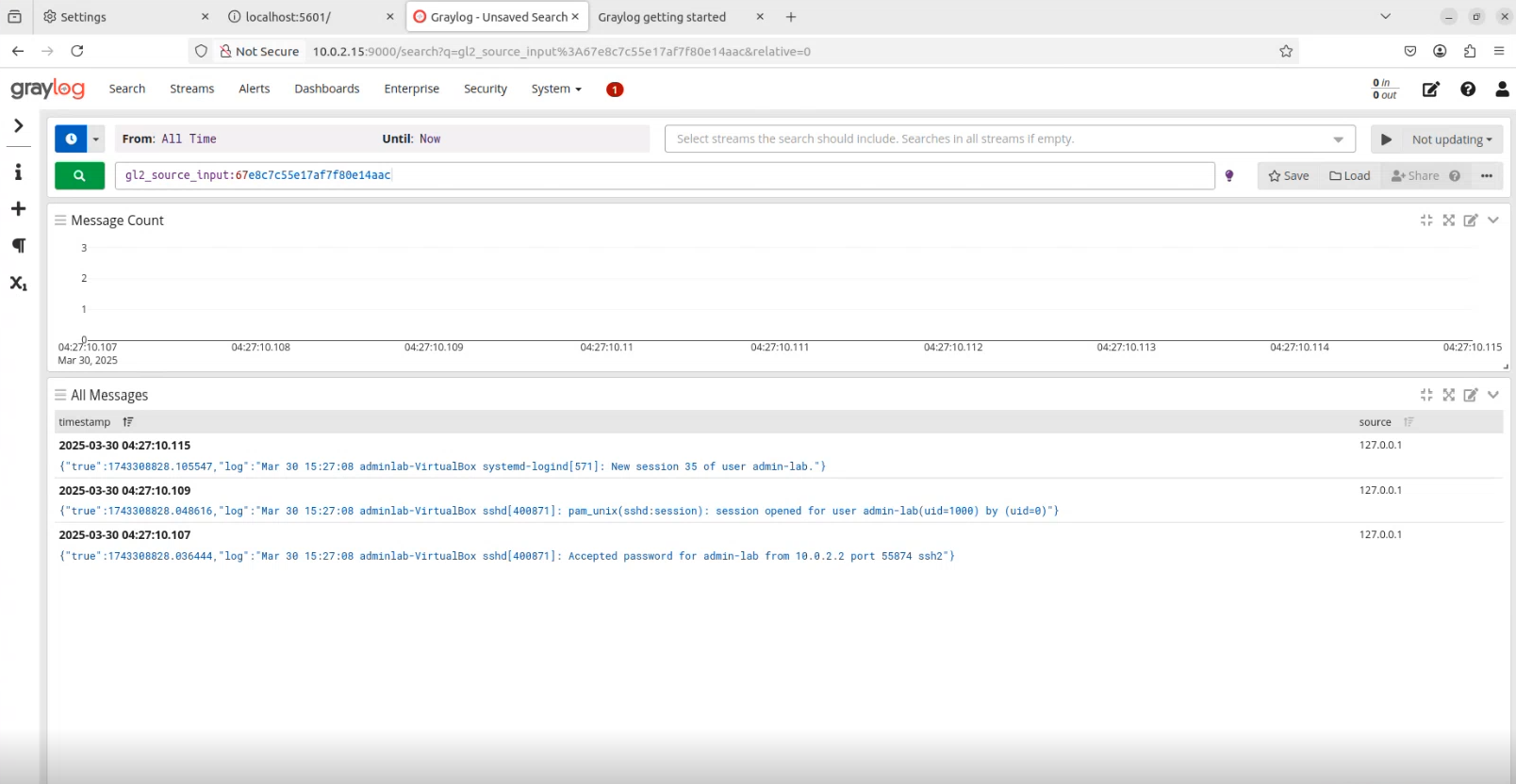This screenshot has height=784, width=1516.
Task: Open Message Count widget actions chevron
Action: [1493, 220]
